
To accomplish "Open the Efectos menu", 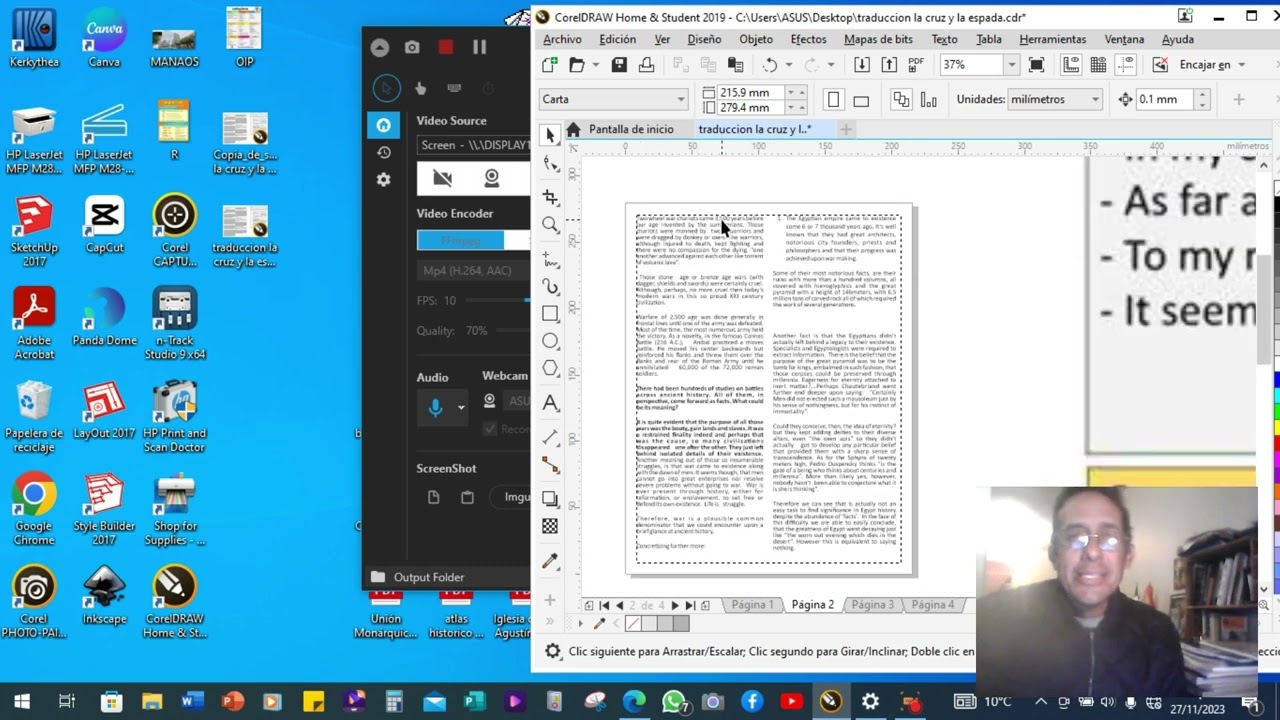I will (808, 39).
